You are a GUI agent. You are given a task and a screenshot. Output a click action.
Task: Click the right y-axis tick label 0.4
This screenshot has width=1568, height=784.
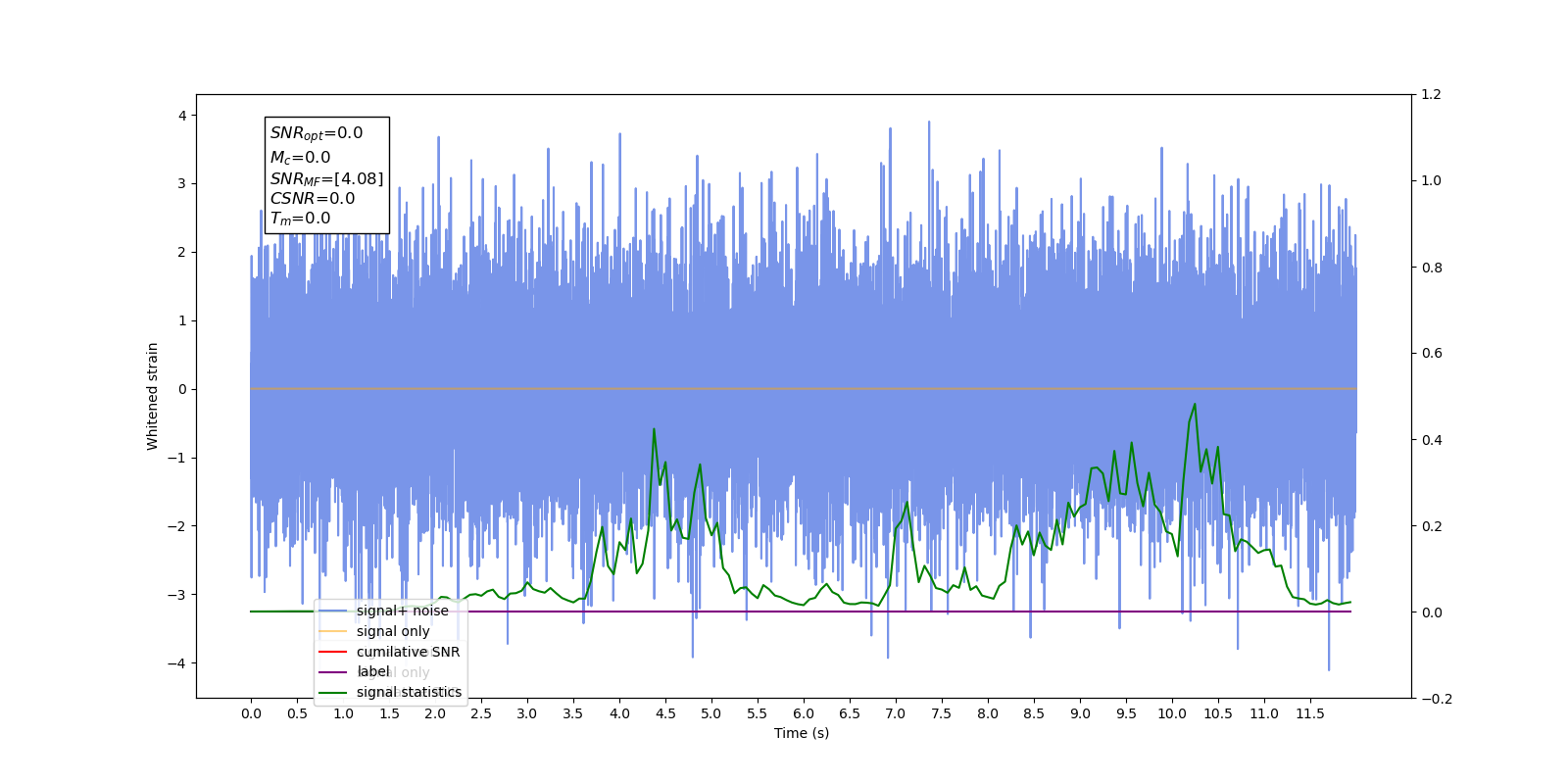click(1432, 440)
